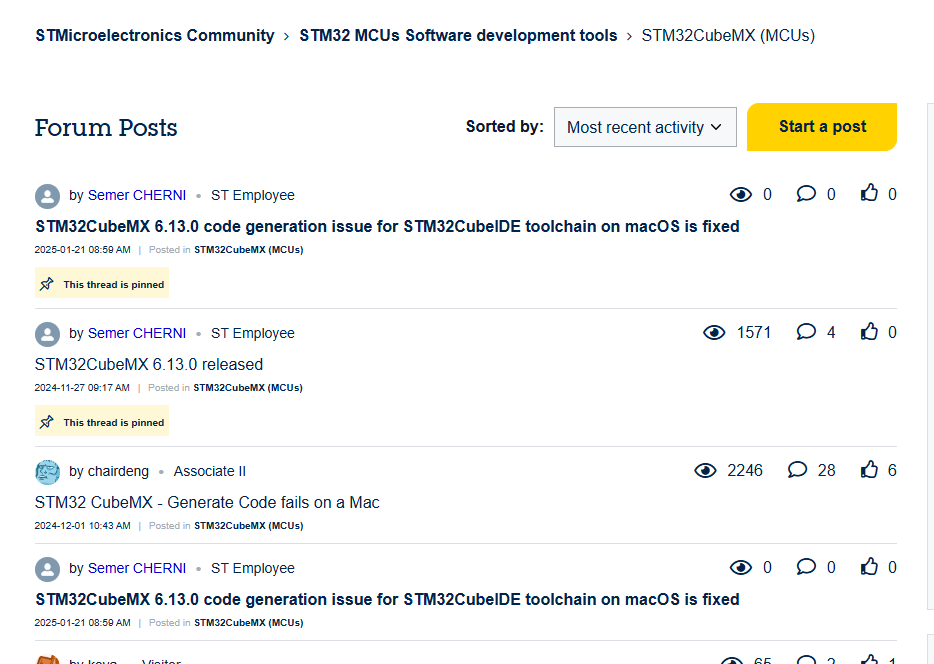The width and height of the screenshot is (934, 664).
Task: Click 'This thread is pinned' under '6.13.0 released'
Action: click(114, 423)
